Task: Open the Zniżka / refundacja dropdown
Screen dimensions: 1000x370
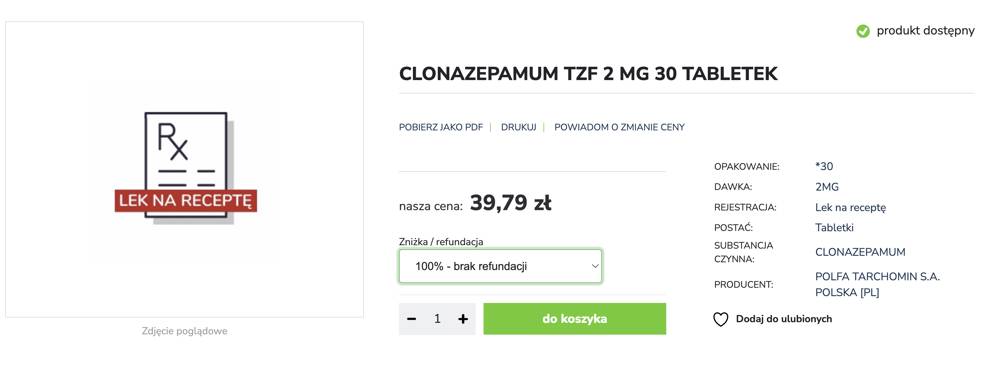Action: 500,266
